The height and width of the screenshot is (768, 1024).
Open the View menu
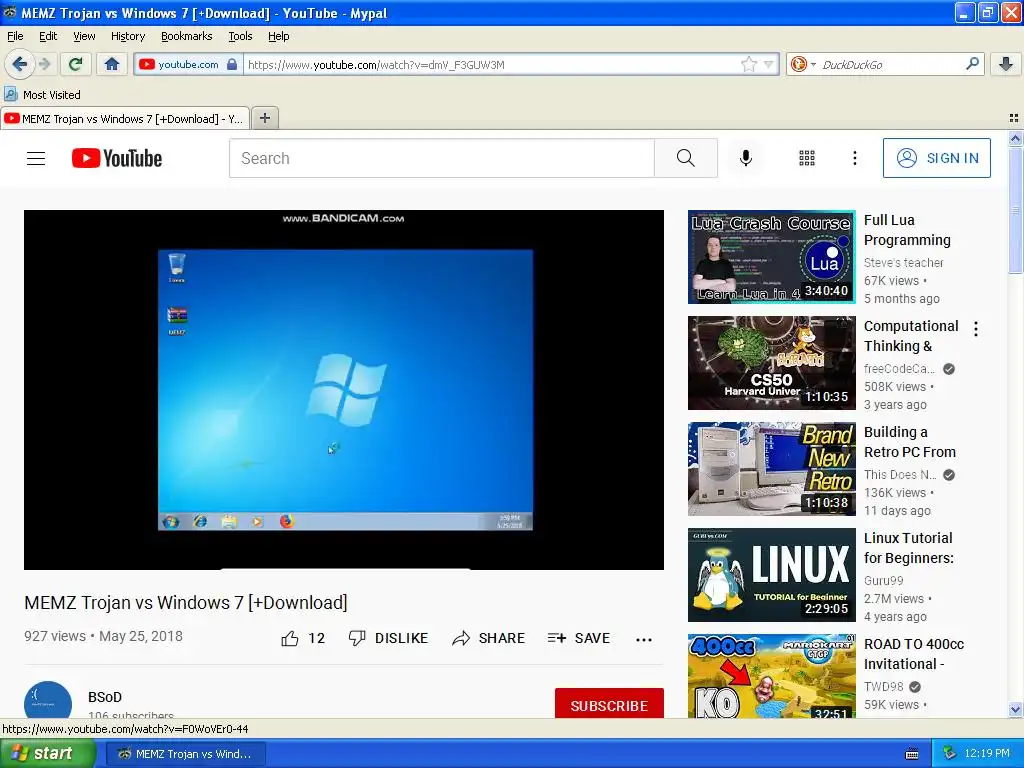point(84,36)
